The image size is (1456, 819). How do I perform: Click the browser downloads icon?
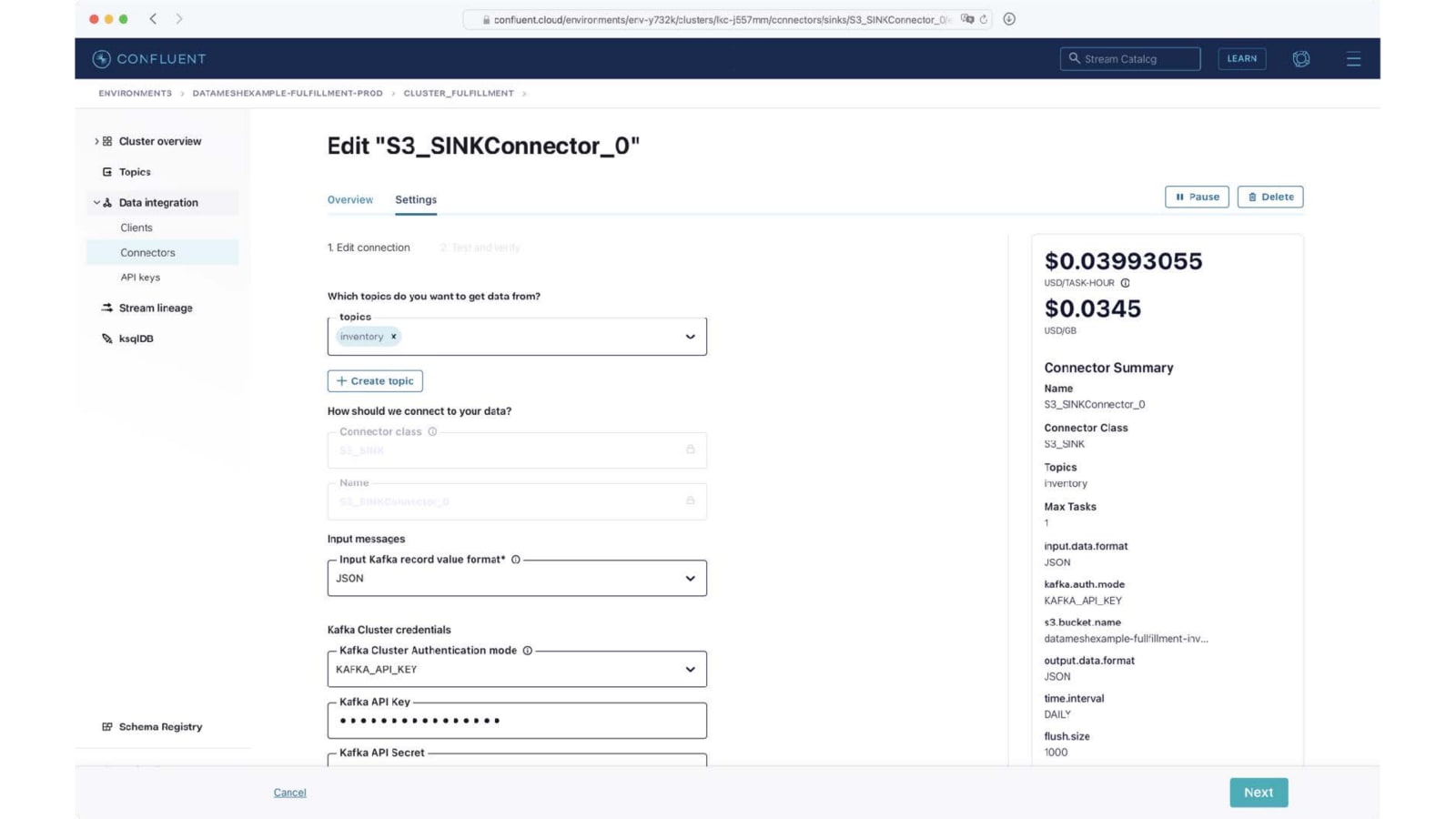1009,19
